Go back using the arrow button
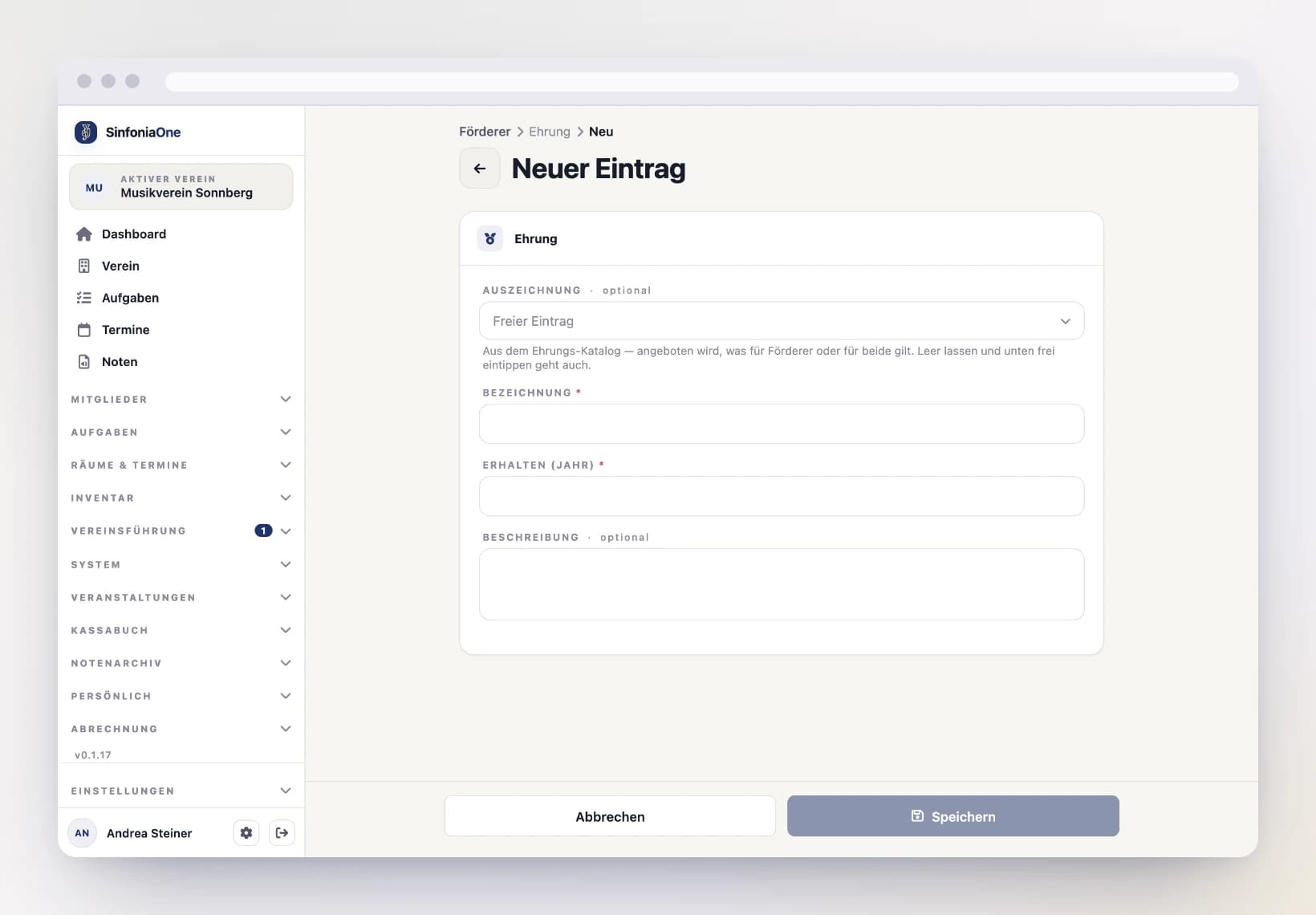The width and height of the screenshot is (1316, 915). coord(480,169)
